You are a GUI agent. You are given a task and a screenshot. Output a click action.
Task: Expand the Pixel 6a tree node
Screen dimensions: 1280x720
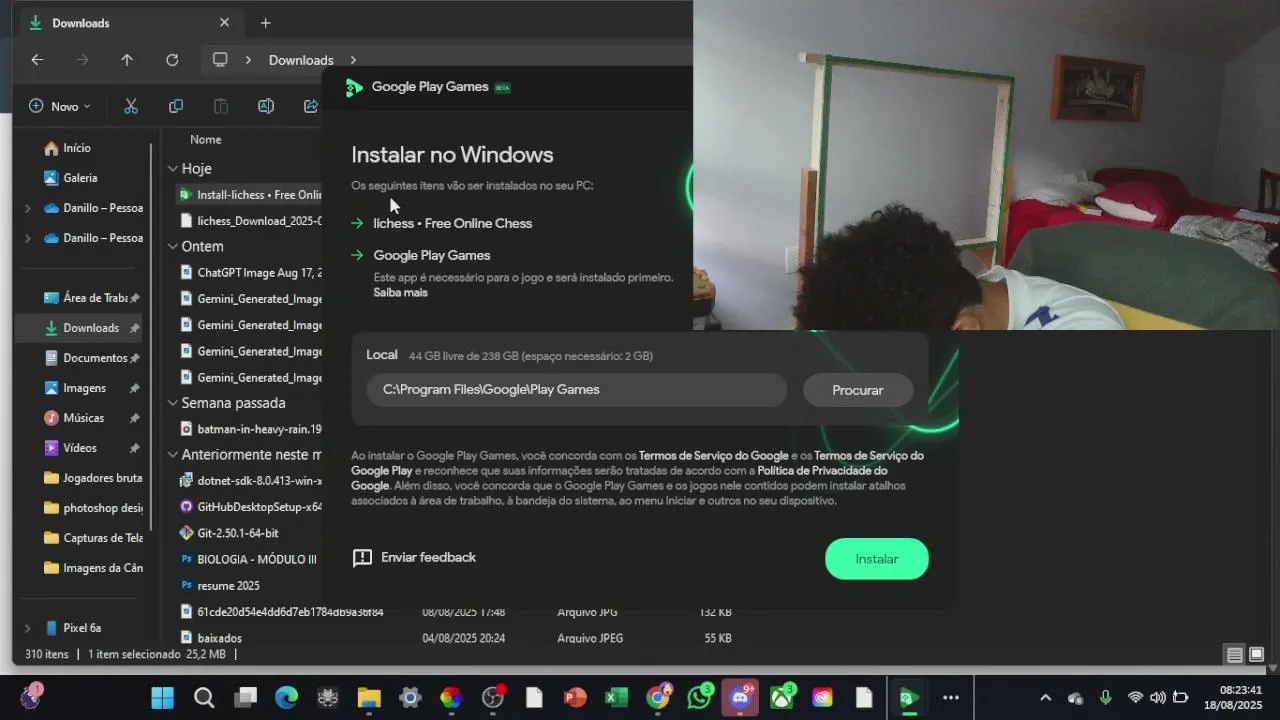click(27, 628)
